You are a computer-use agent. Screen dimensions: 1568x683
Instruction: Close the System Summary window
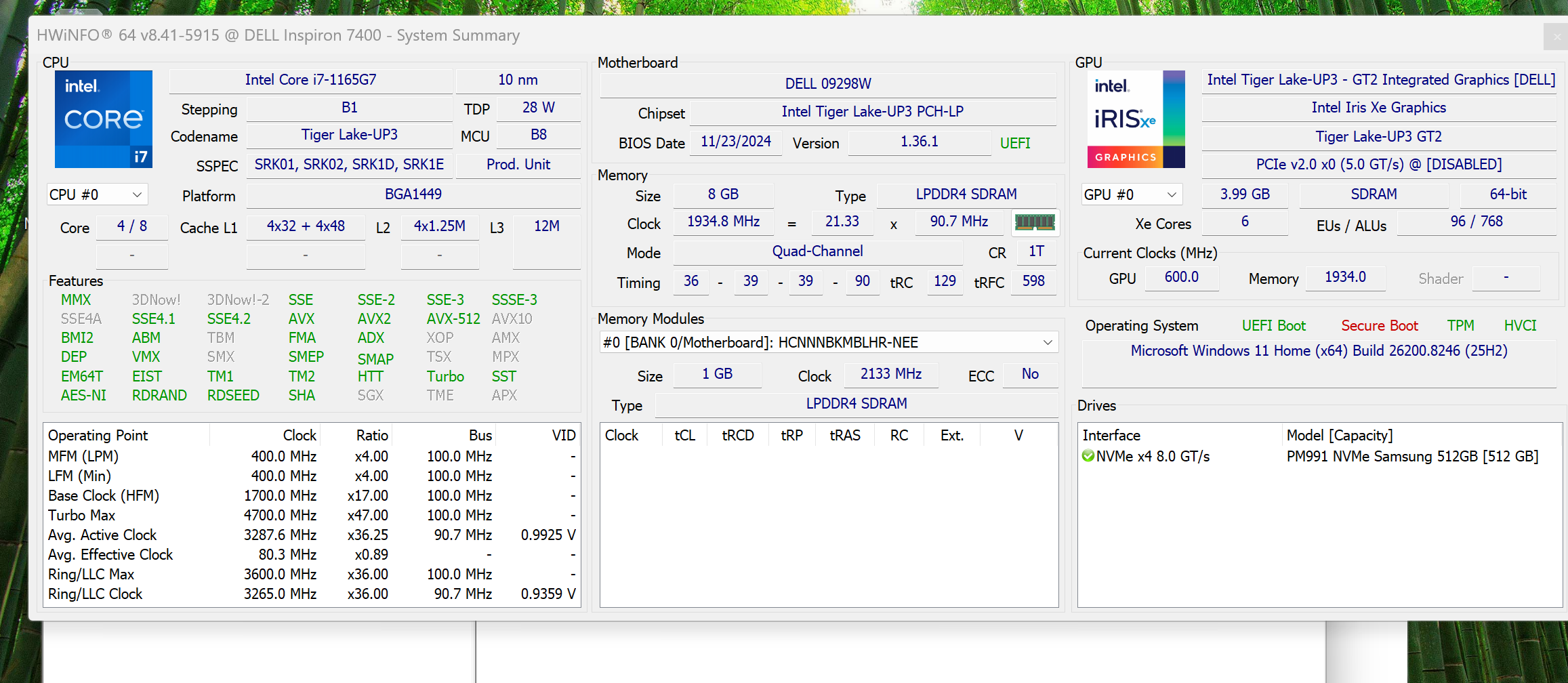coord(1556,37)
